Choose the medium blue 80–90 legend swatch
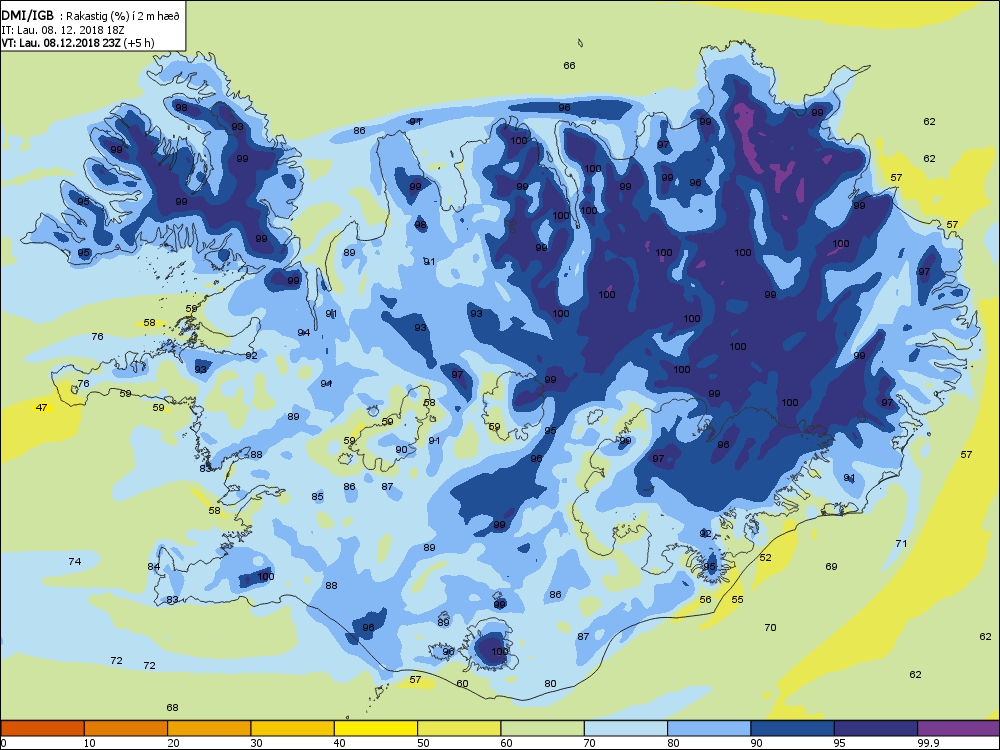The height and width of the screenshot is (750, 1000). (x=709, y=728)
